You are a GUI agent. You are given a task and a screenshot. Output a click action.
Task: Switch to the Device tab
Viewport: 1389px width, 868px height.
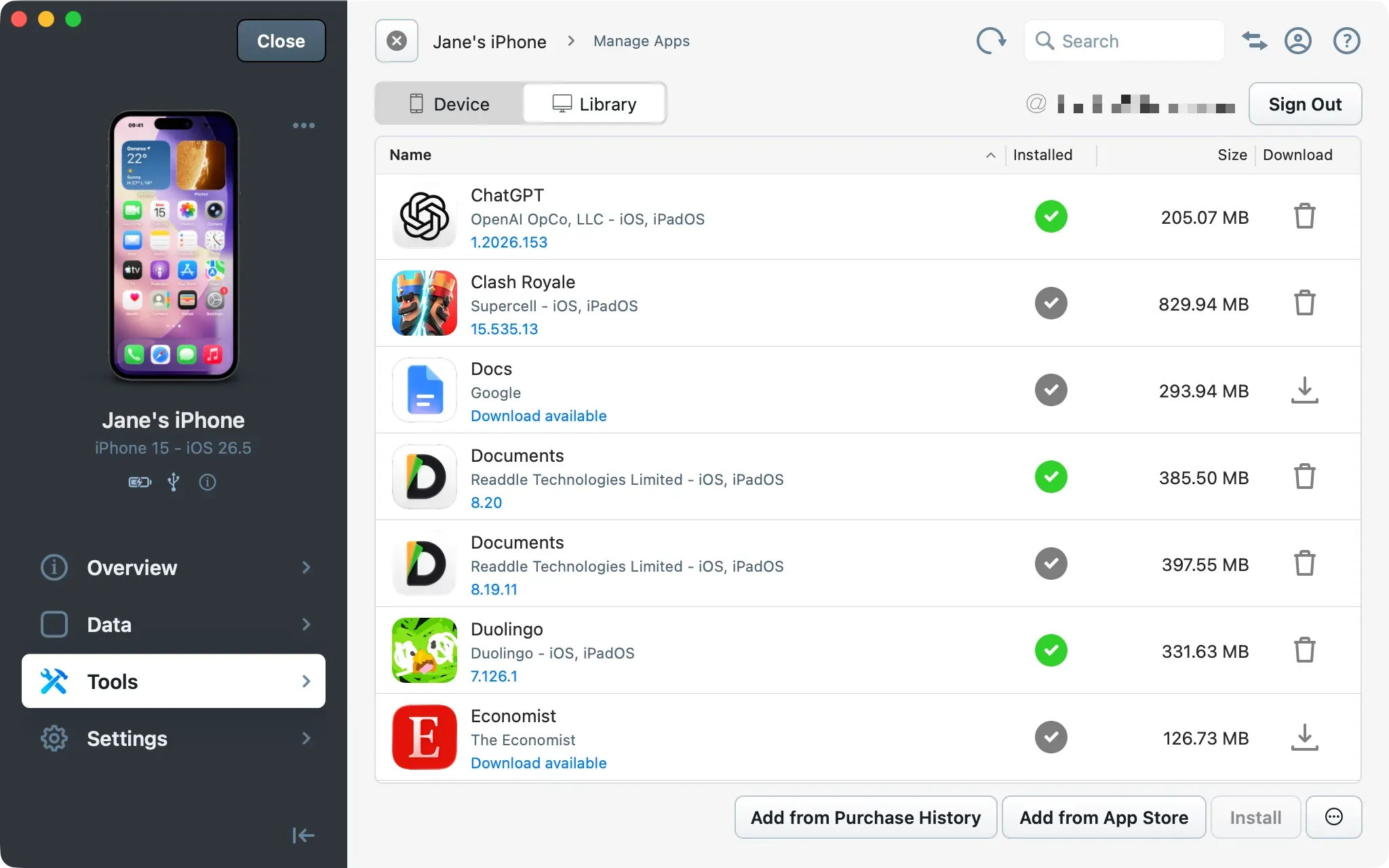[x=449, y=104]
